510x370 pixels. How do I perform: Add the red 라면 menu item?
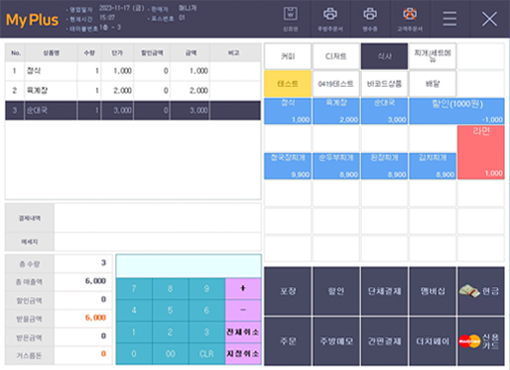[481, 152]
